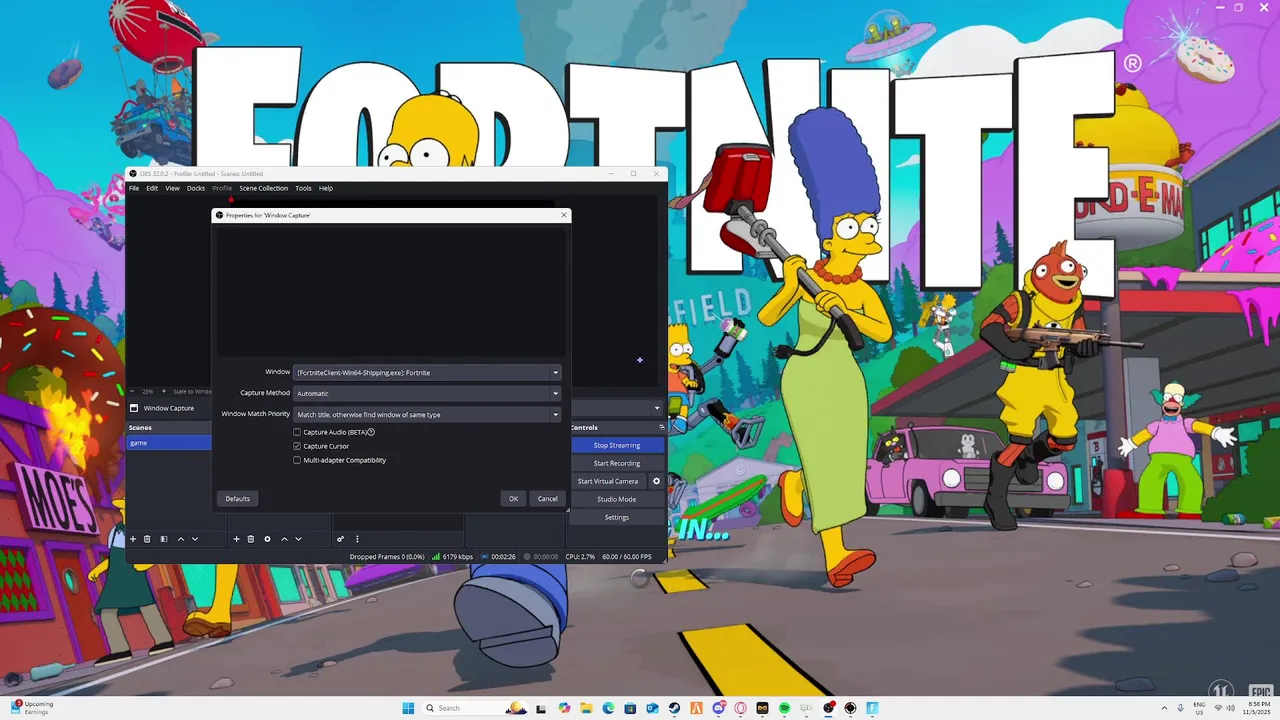Open Discord from the taskbar
The width and height of the screenshot is (1280, 720).
click(x=718, y=708)
